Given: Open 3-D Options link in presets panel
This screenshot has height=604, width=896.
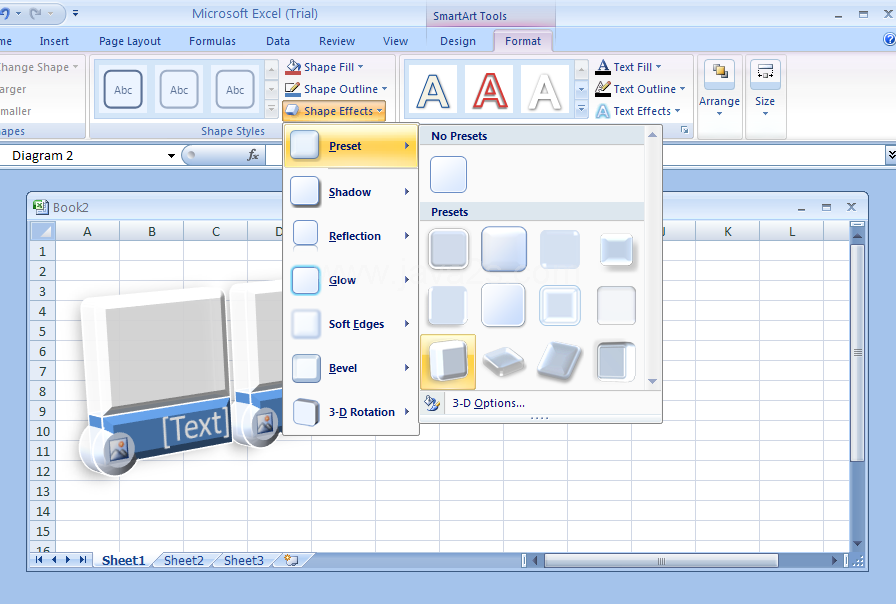Looking at the screenshot, I should pos(489,403).
